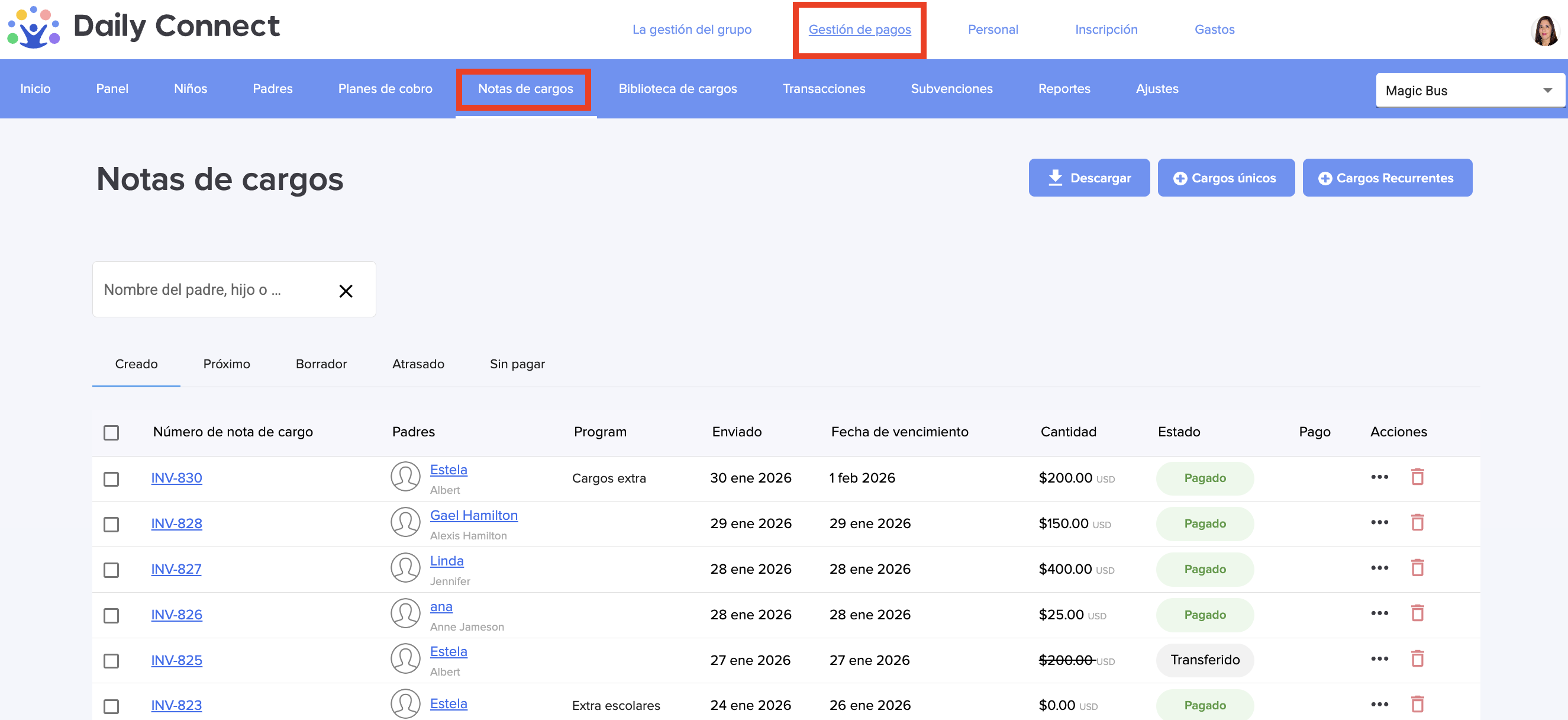Switch to the Atrasado tab
This screenshot has height=720, width=1568.
point(418,364)
